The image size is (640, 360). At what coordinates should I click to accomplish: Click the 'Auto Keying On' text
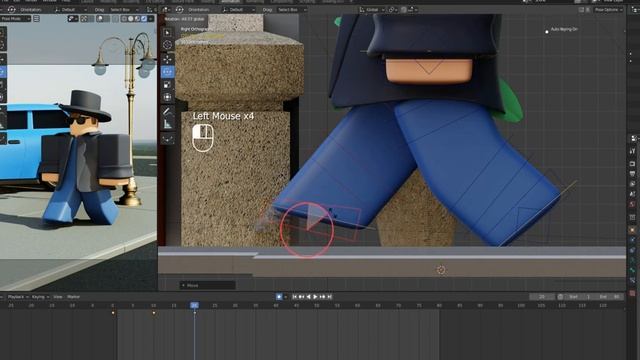coord(564,29)
